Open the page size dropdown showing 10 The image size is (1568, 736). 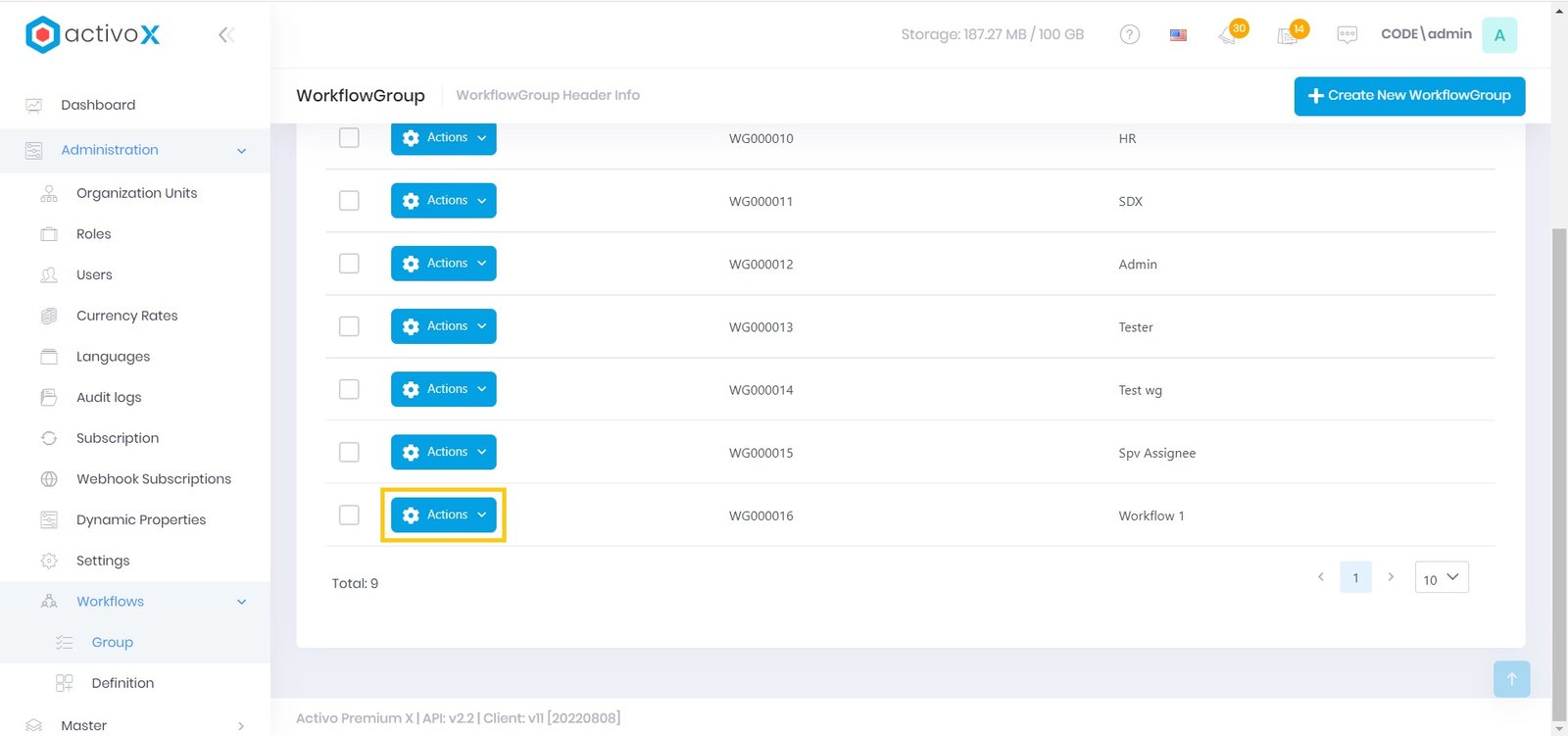(x=1442, y=578)
